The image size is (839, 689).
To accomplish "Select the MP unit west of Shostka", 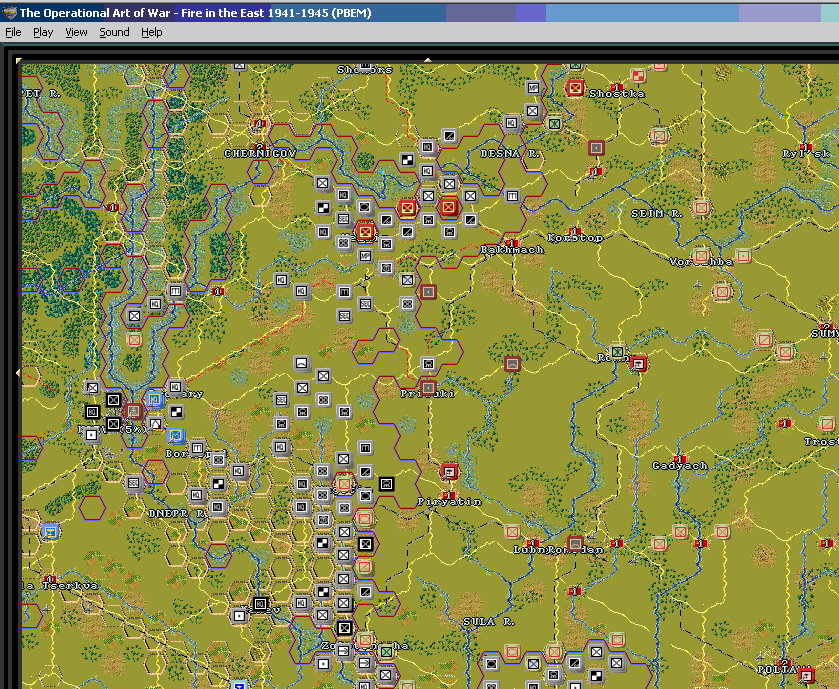I will click(x=533, y=88).
